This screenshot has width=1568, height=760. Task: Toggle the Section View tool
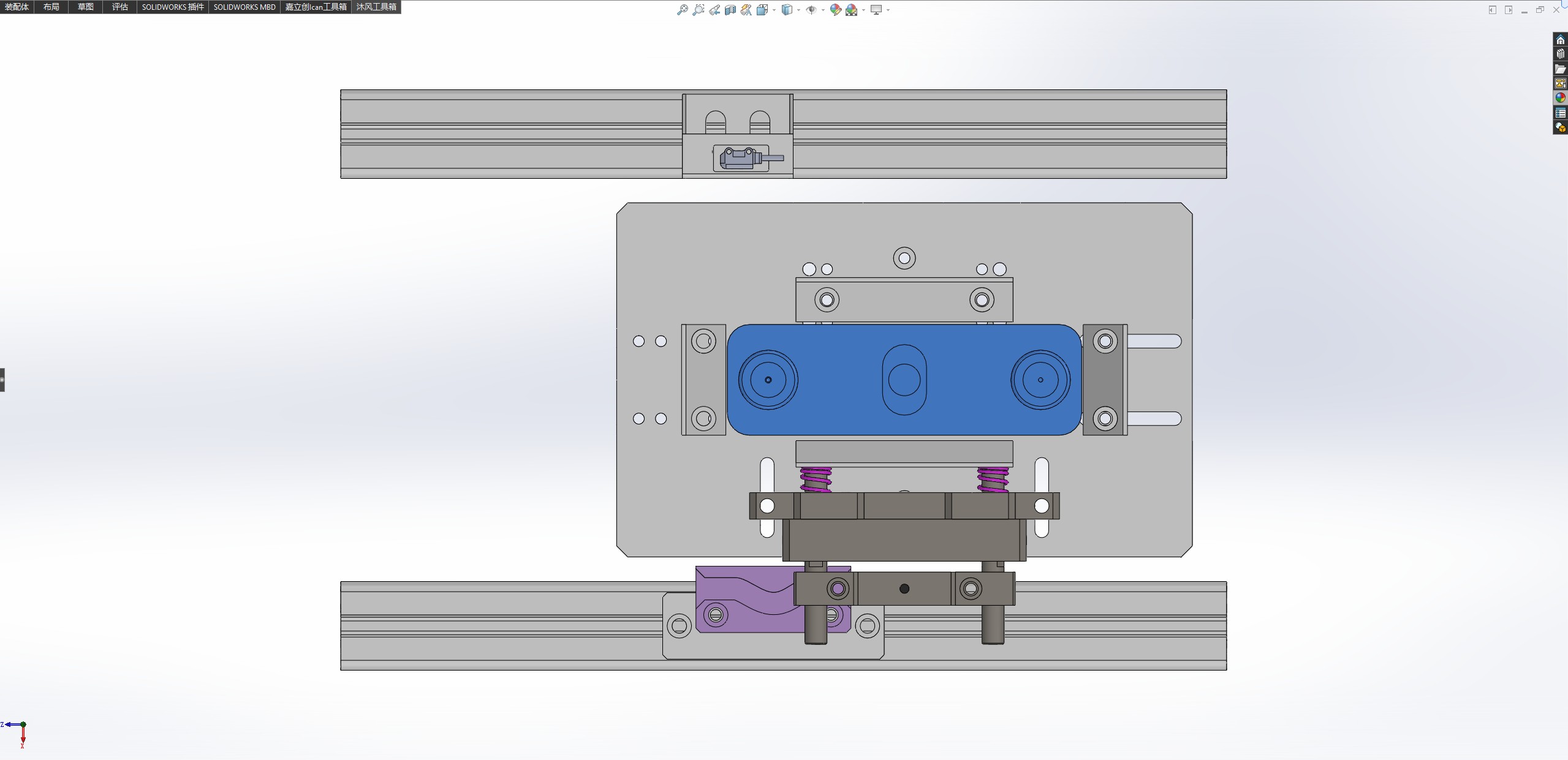730,10
